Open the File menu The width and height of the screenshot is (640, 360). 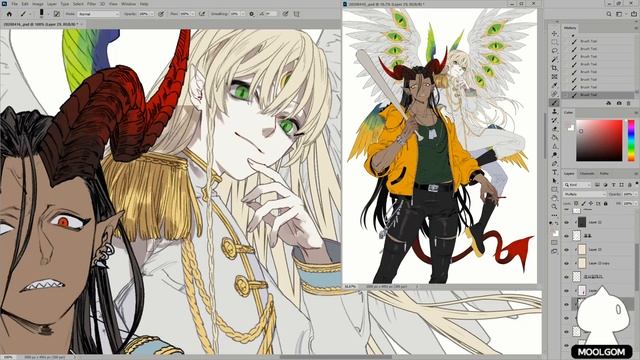click(x=15, y=4)
